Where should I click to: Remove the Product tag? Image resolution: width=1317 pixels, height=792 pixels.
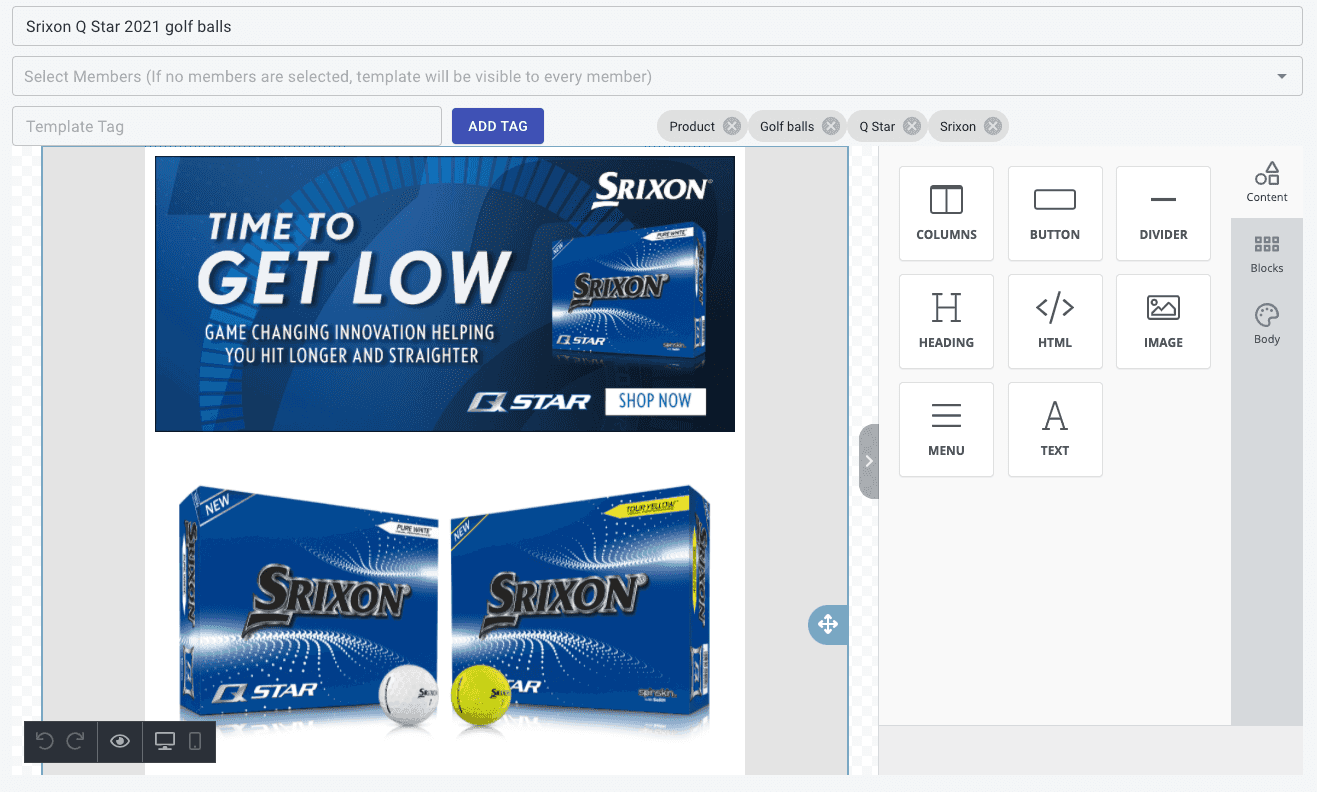point(732,126)
